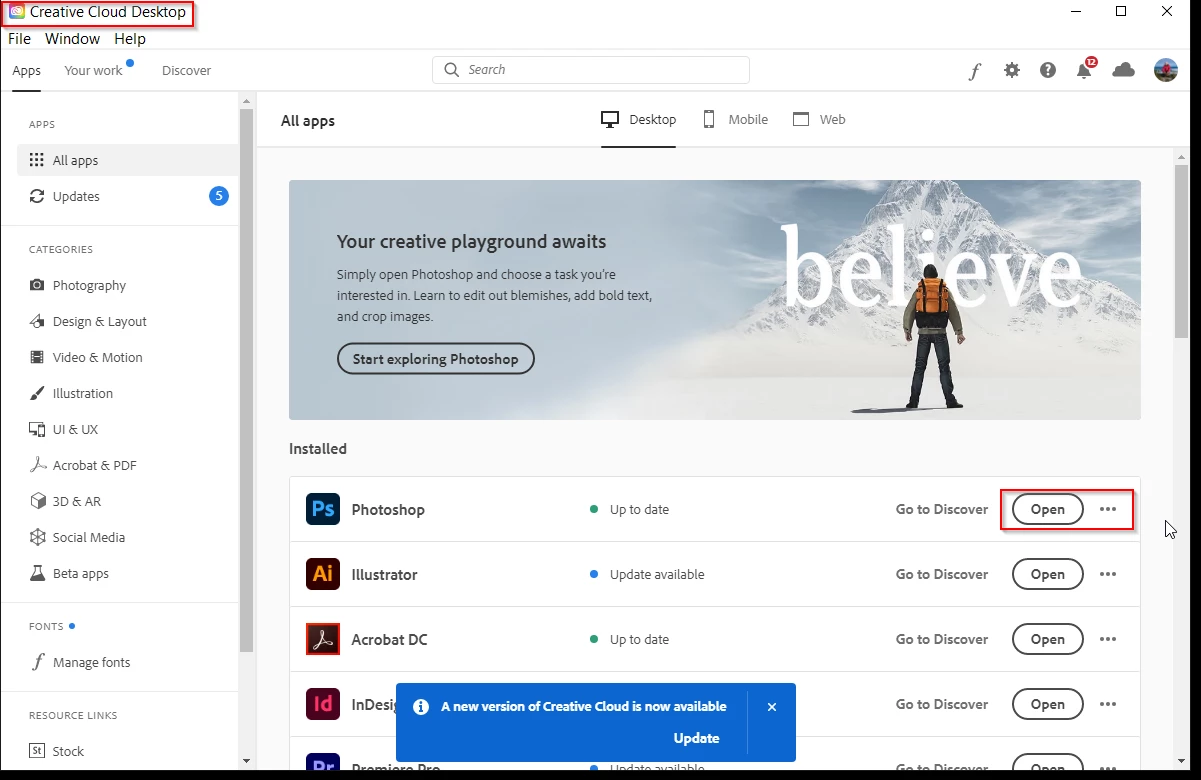1201x780 pixels.
Task: Click the Photoshop app icon
Action: click(x=323, y=509)
